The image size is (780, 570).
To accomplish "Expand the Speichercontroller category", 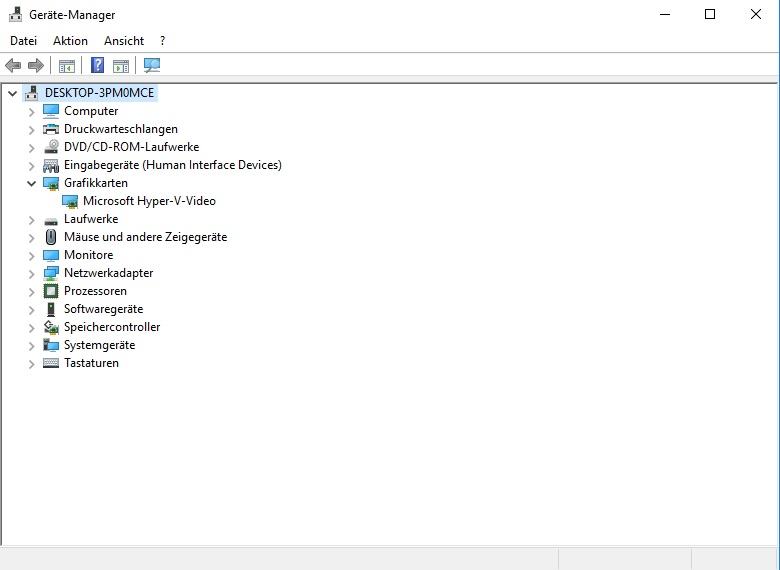I will click(31, 328).
